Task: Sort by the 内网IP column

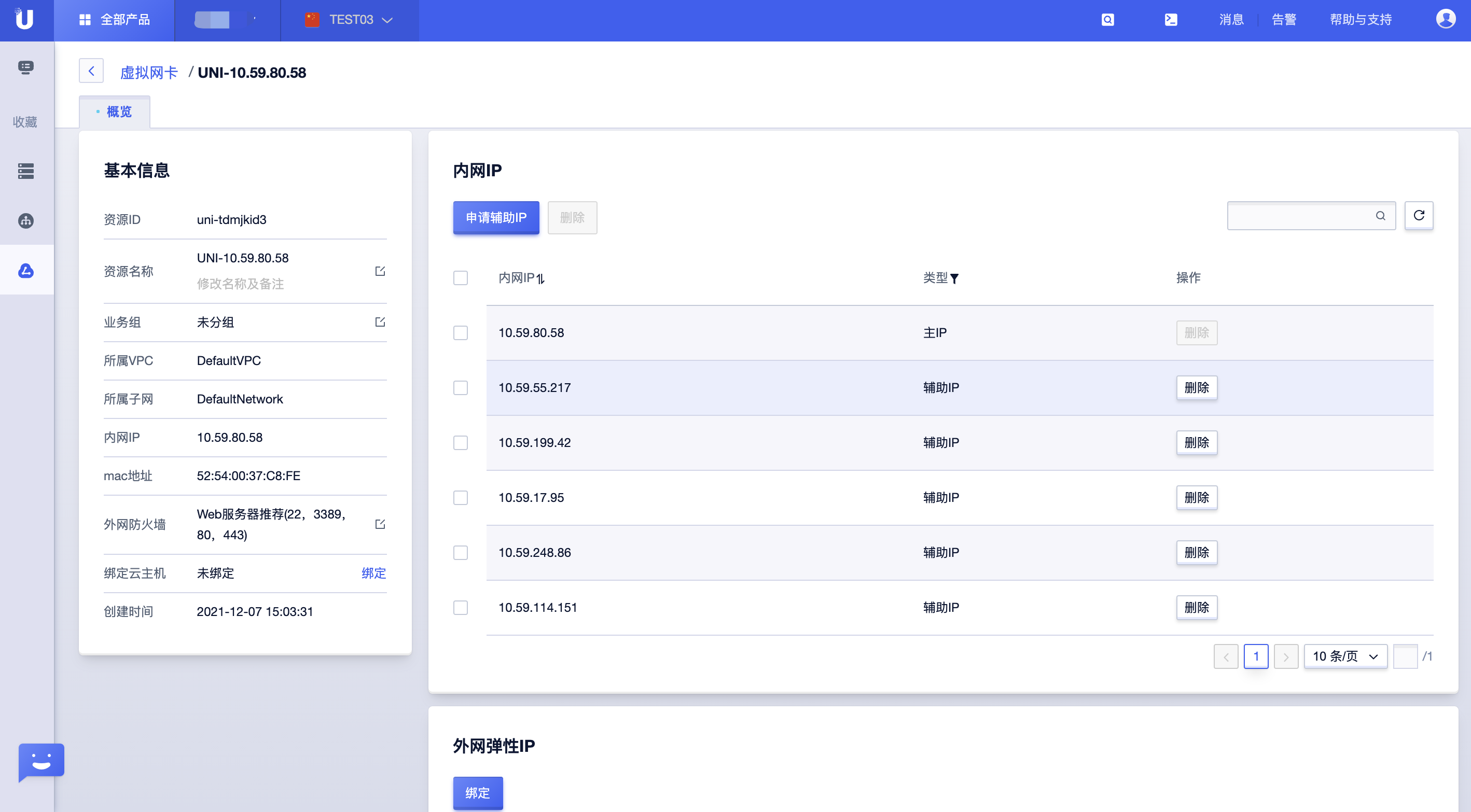Action: 541,278
